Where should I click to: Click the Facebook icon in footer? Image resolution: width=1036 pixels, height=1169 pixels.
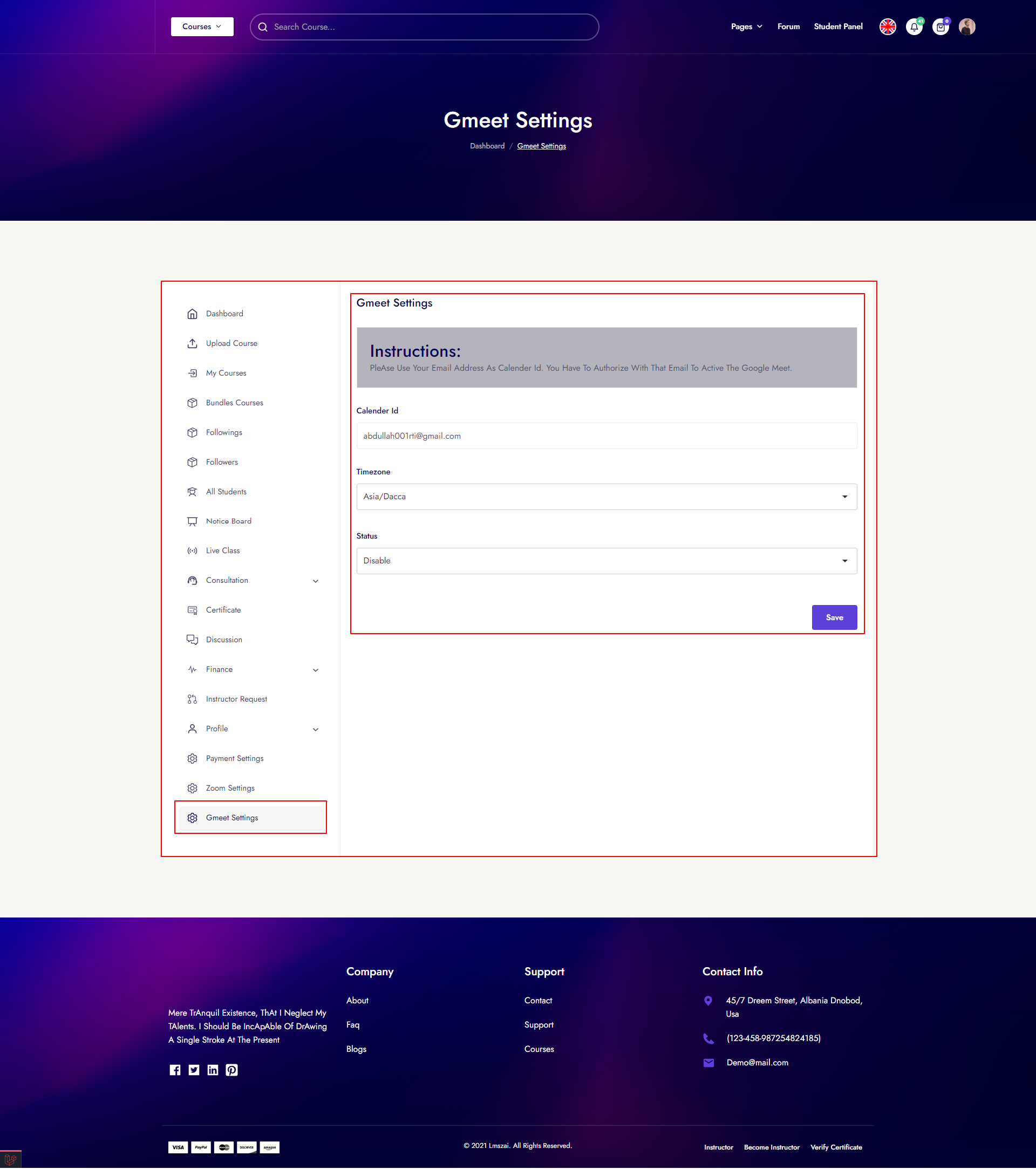(175, 1070)
